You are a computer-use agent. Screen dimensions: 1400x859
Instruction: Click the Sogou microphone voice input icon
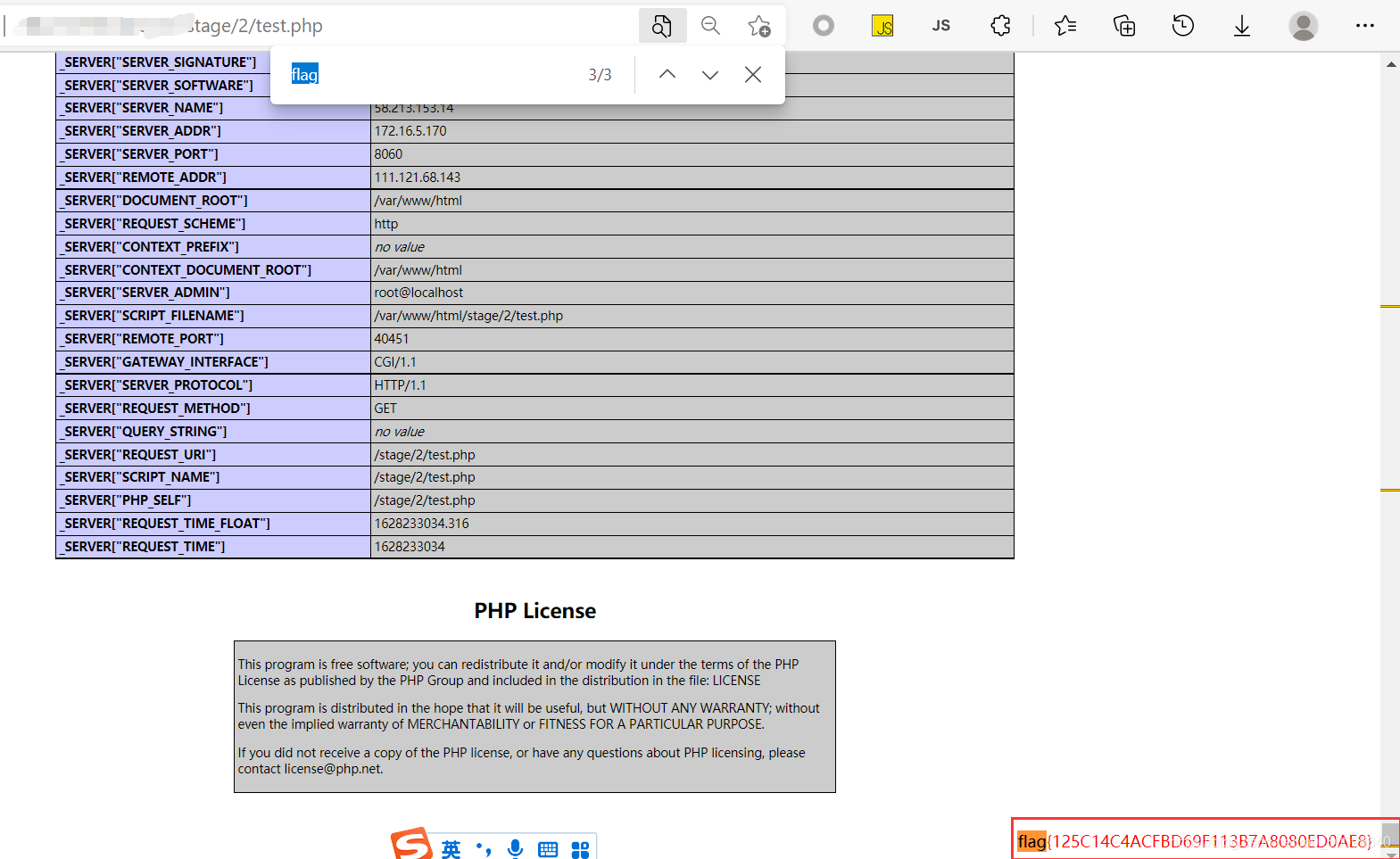click(x=516, y=849)
